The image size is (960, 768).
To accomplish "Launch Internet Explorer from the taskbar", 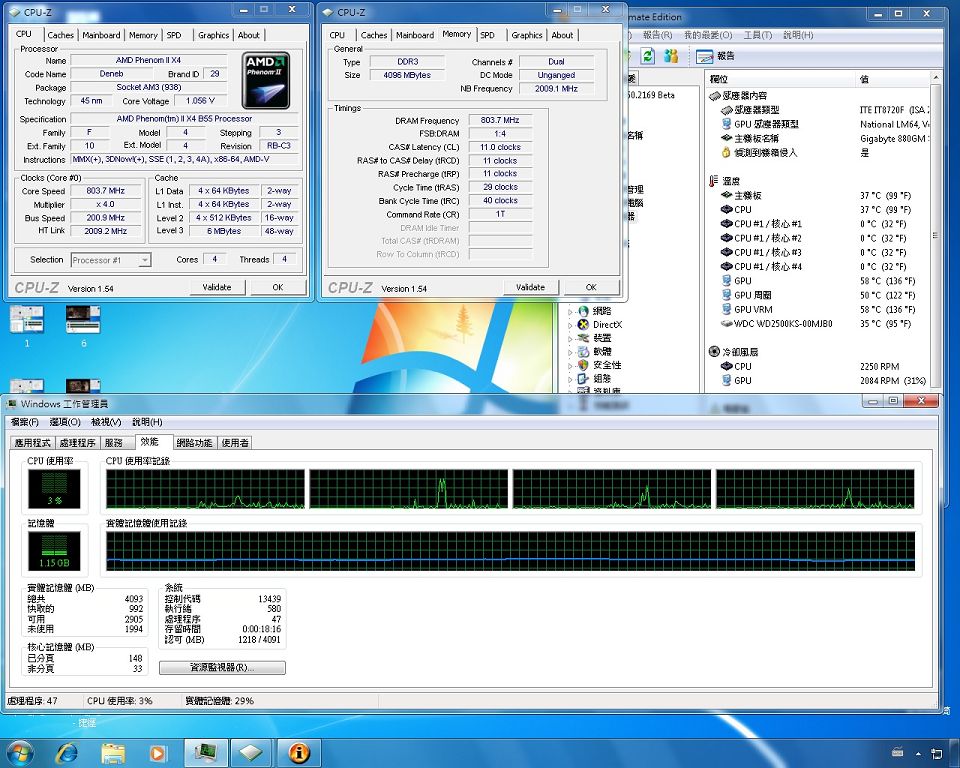I will [x=67, y=752].
